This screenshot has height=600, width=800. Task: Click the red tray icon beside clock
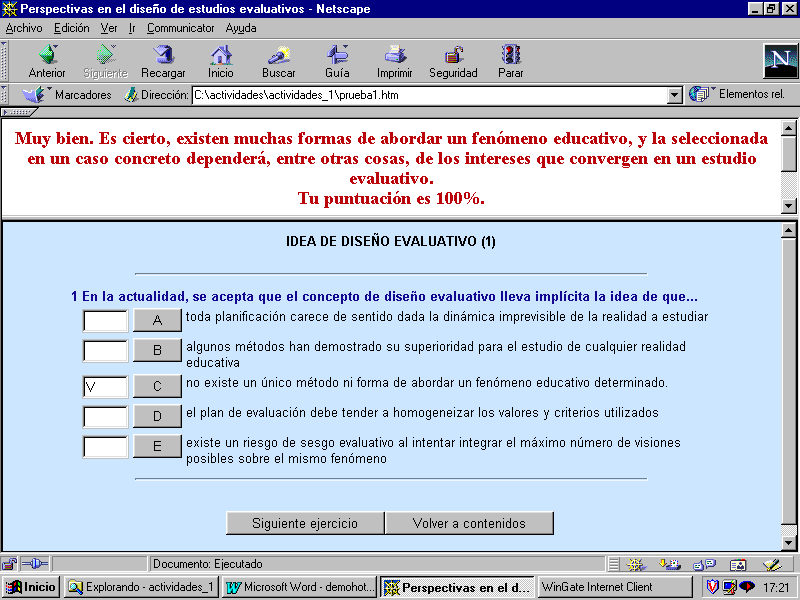coord(747,587)
